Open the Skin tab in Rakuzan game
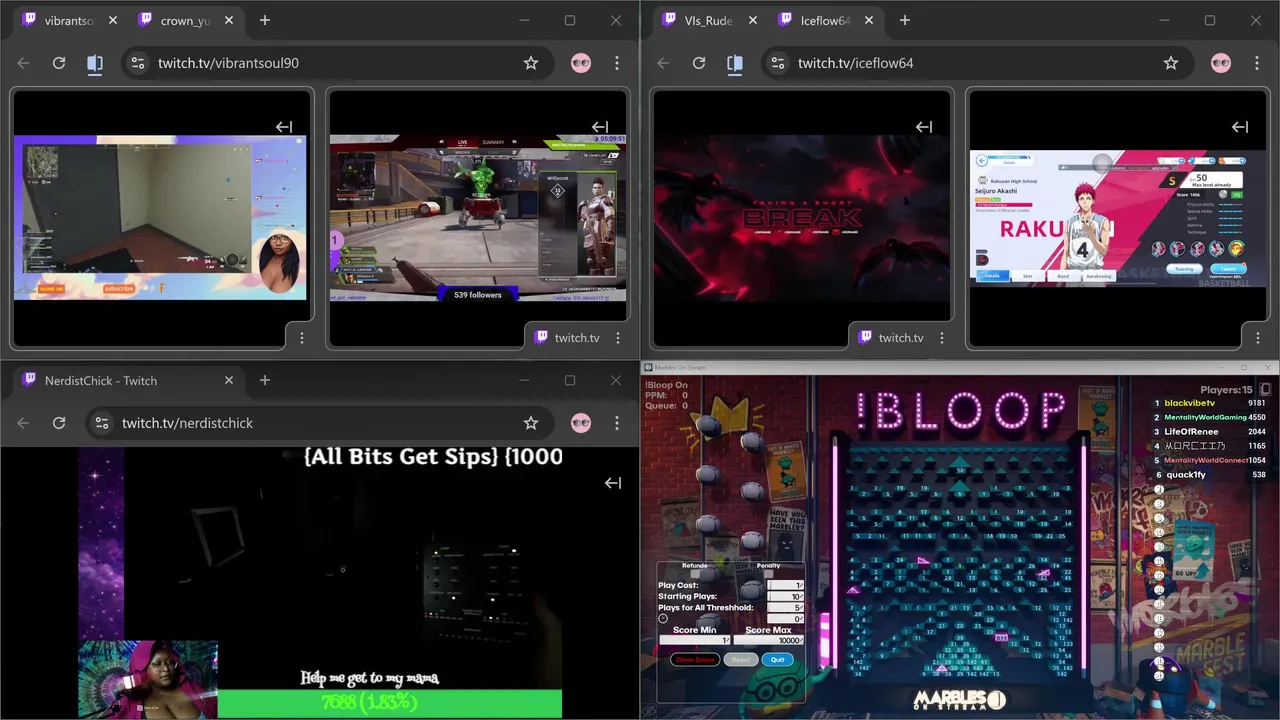 (1027, 276)
